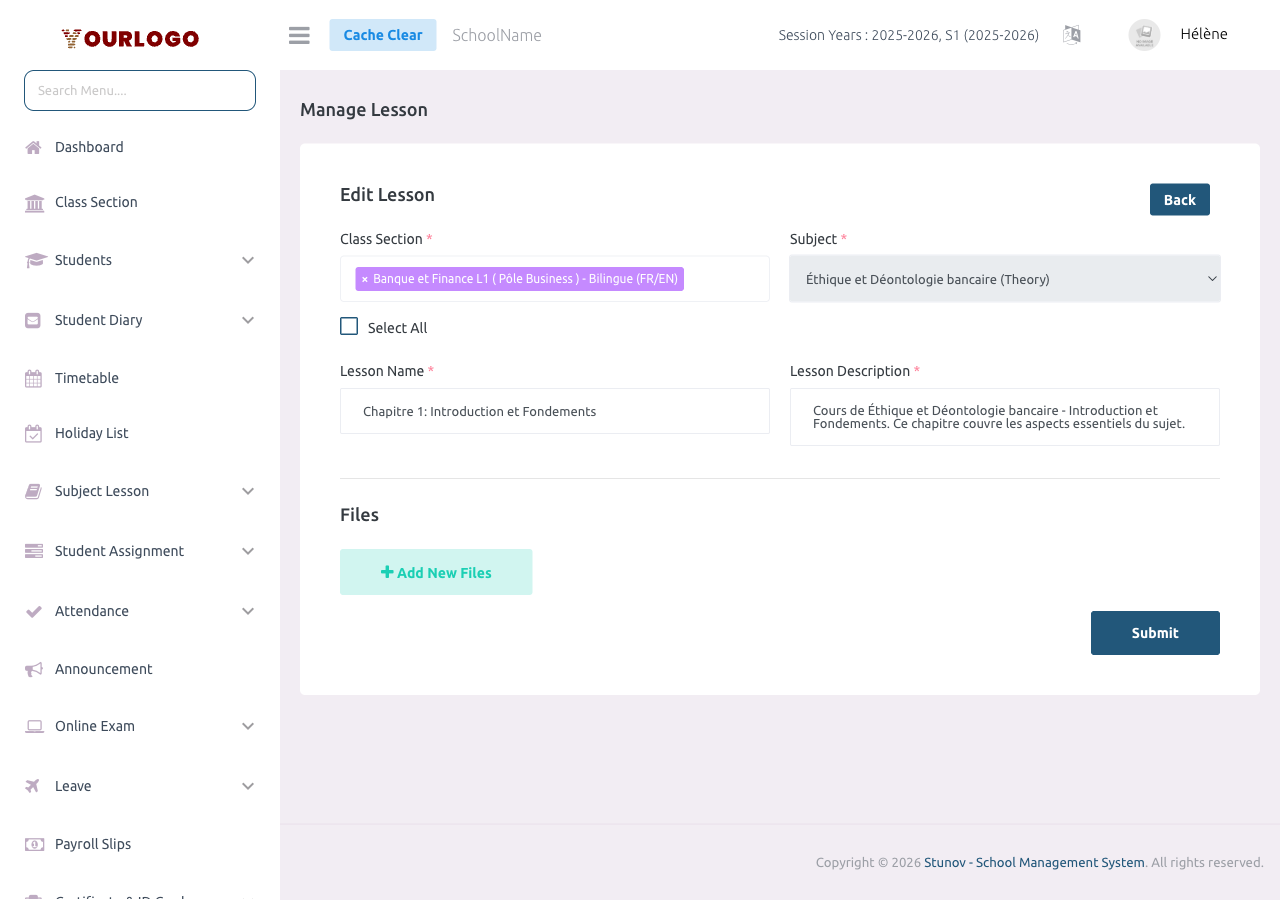Click the Announcement megaphone icon

tap(34, 670)
